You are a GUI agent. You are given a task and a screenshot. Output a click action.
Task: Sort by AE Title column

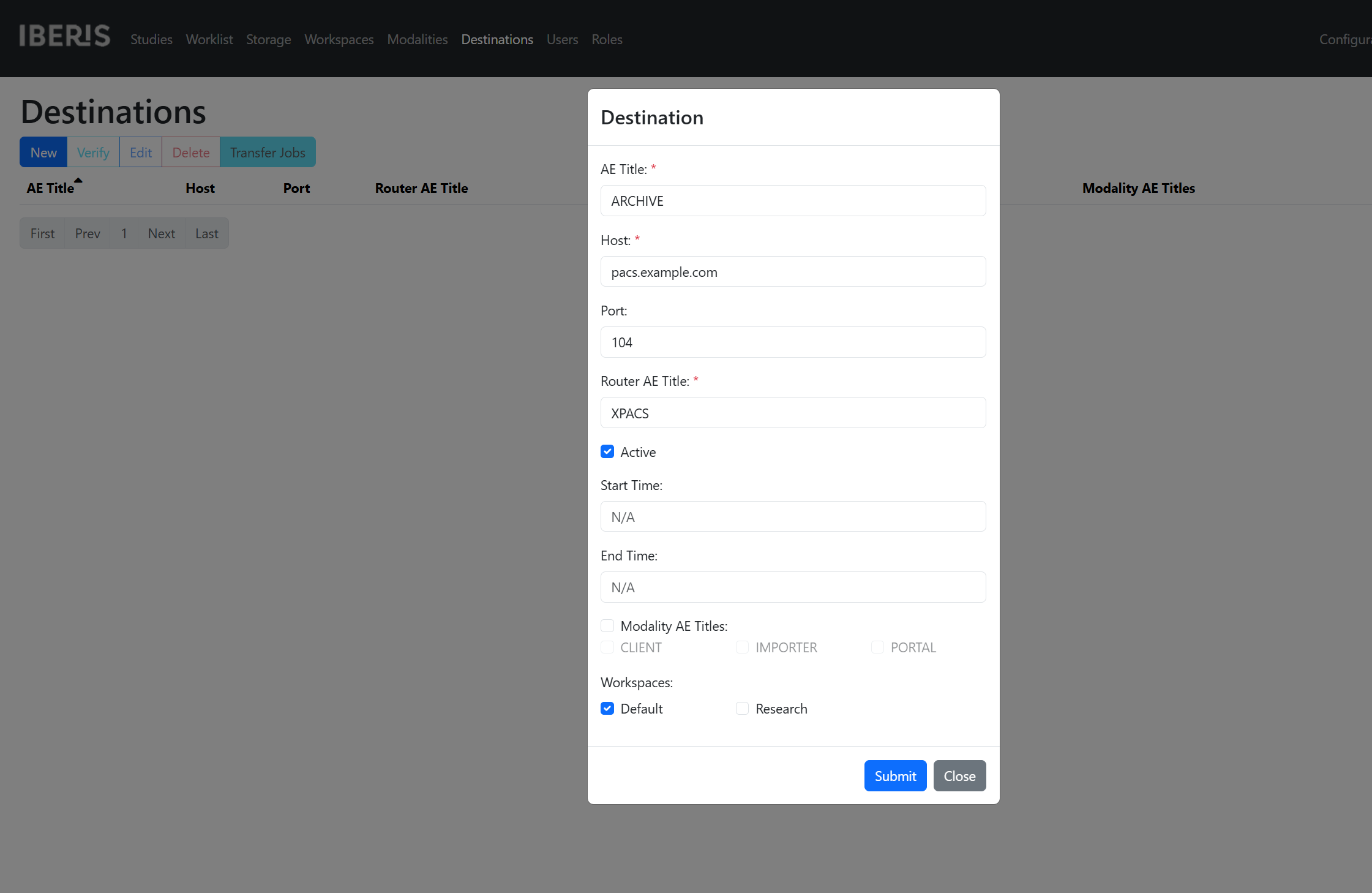pyautogui.click(x=50, y=188)
